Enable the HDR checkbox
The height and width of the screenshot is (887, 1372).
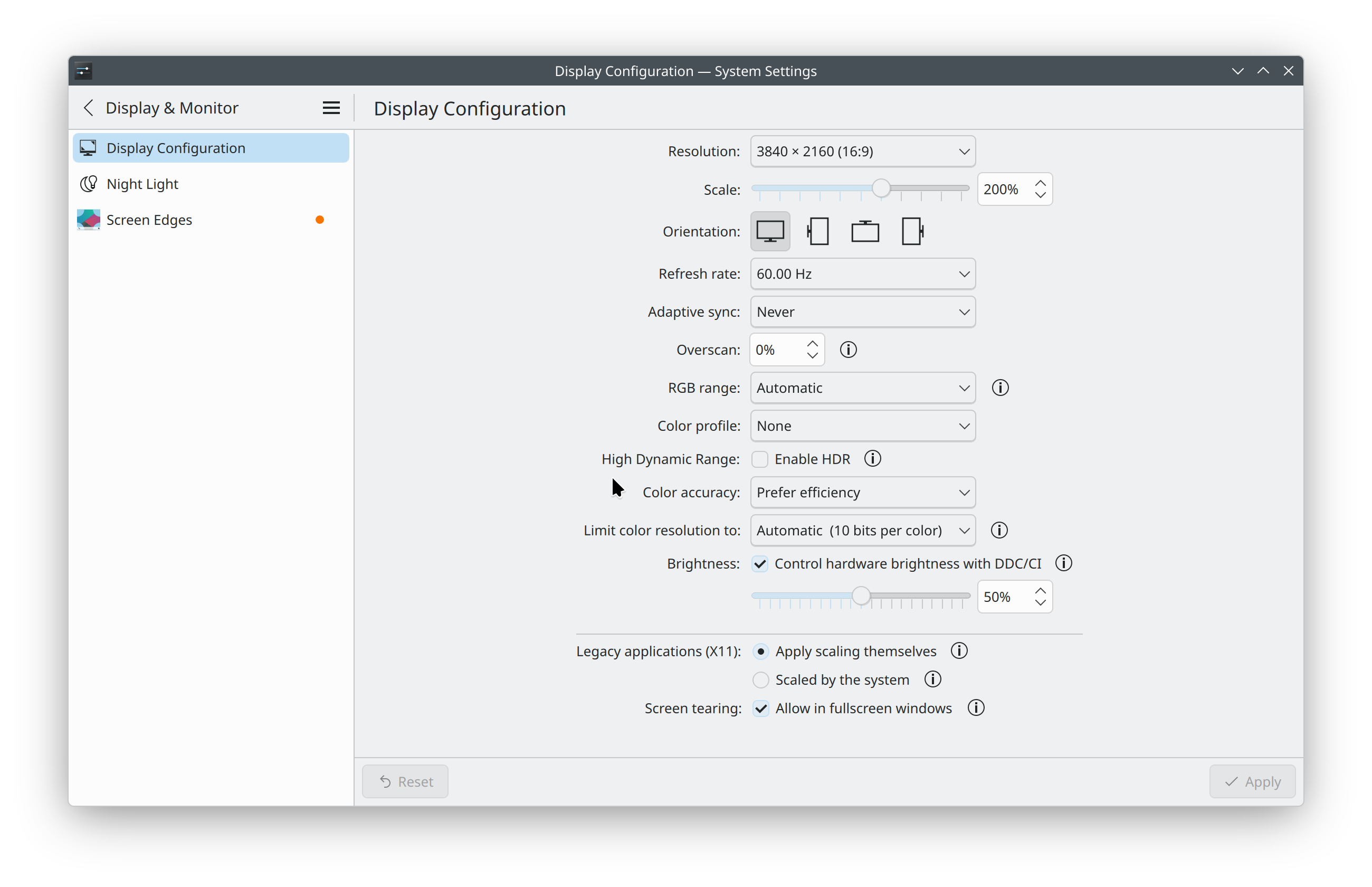click(x=760, y=459)
